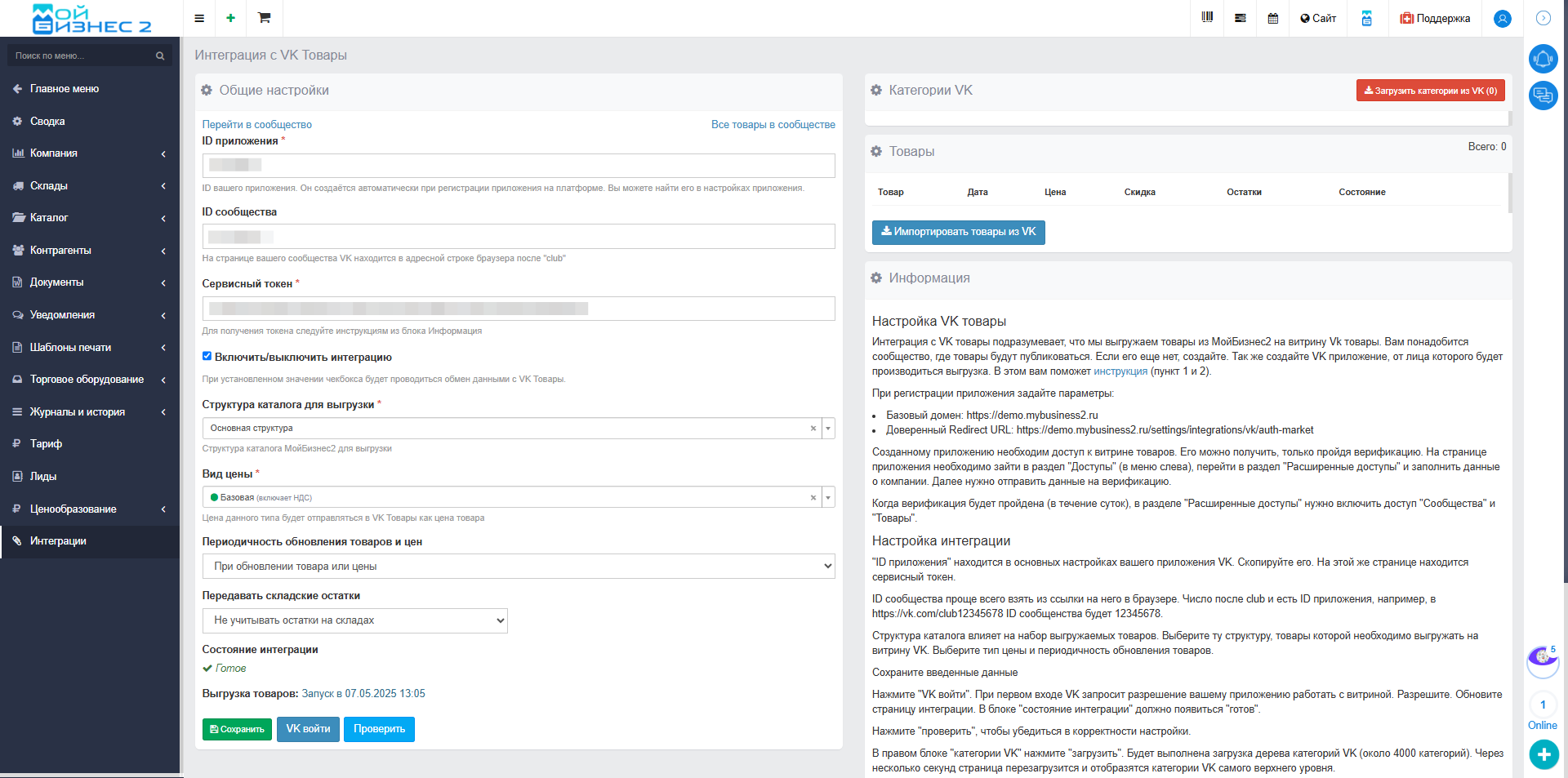Click the МойБизнес2 logo
Image resolution: width=1568 pixels, height=778 pixels.
click(x=91, y=19)
